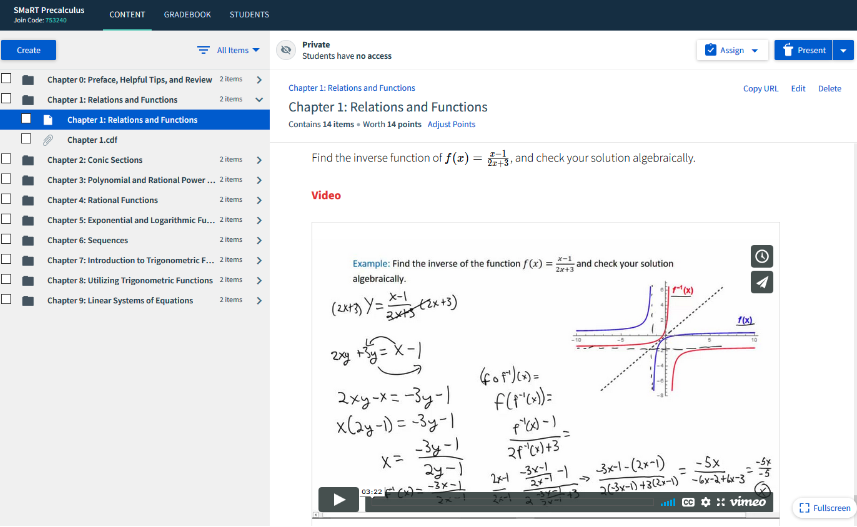Click the Chapter 5 folder icon

pyautogui.click(x=28, y=221)
